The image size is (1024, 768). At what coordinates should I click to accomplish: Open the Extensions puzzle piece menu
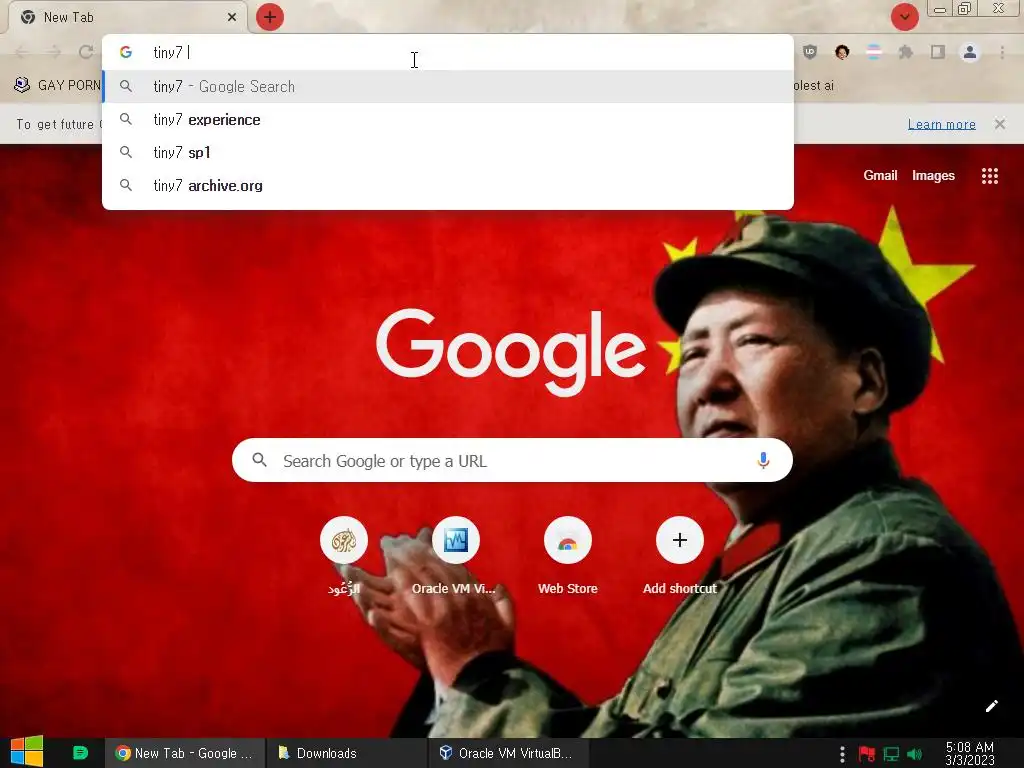(x=906, y=52)
